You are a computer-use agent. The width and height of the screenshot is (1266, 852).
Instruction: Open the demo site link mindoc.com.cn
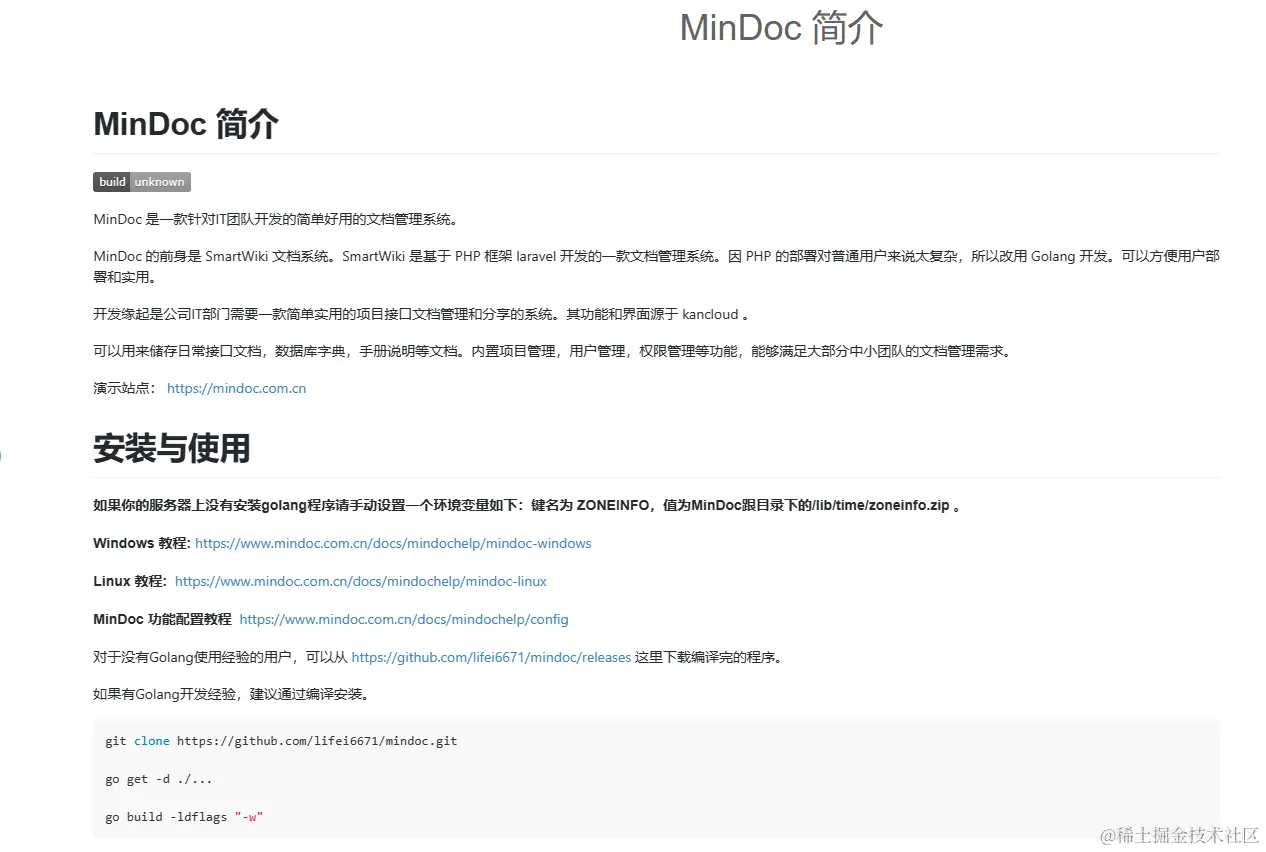coord(236,388)
